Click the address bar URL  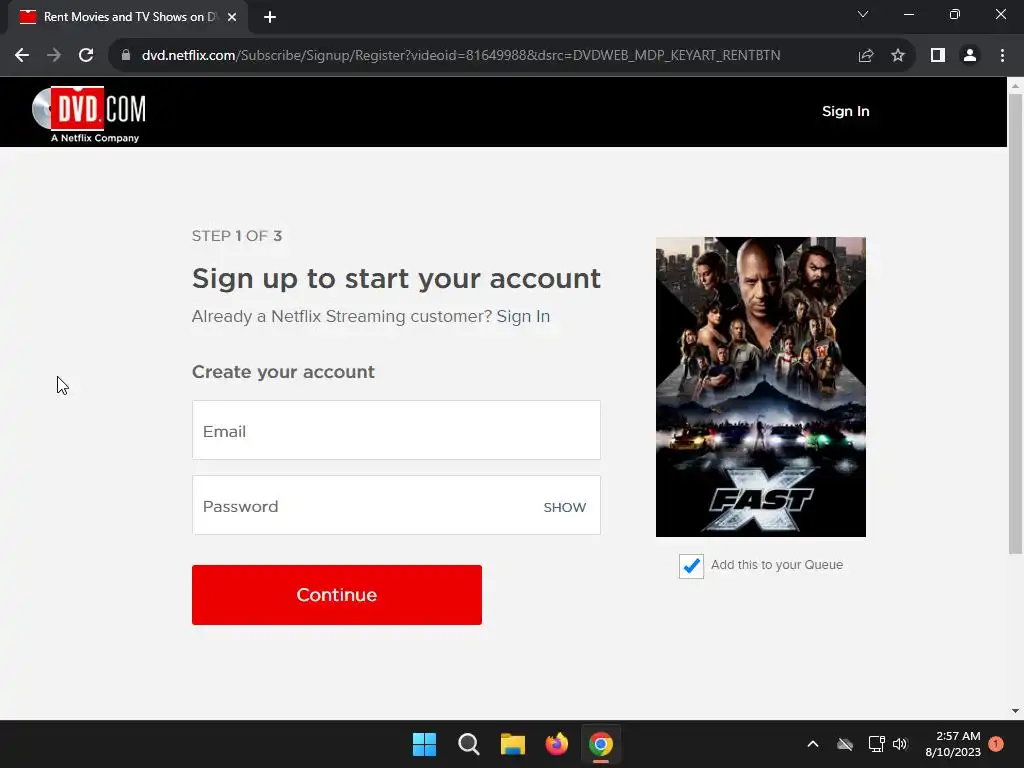tap(461, 55)
